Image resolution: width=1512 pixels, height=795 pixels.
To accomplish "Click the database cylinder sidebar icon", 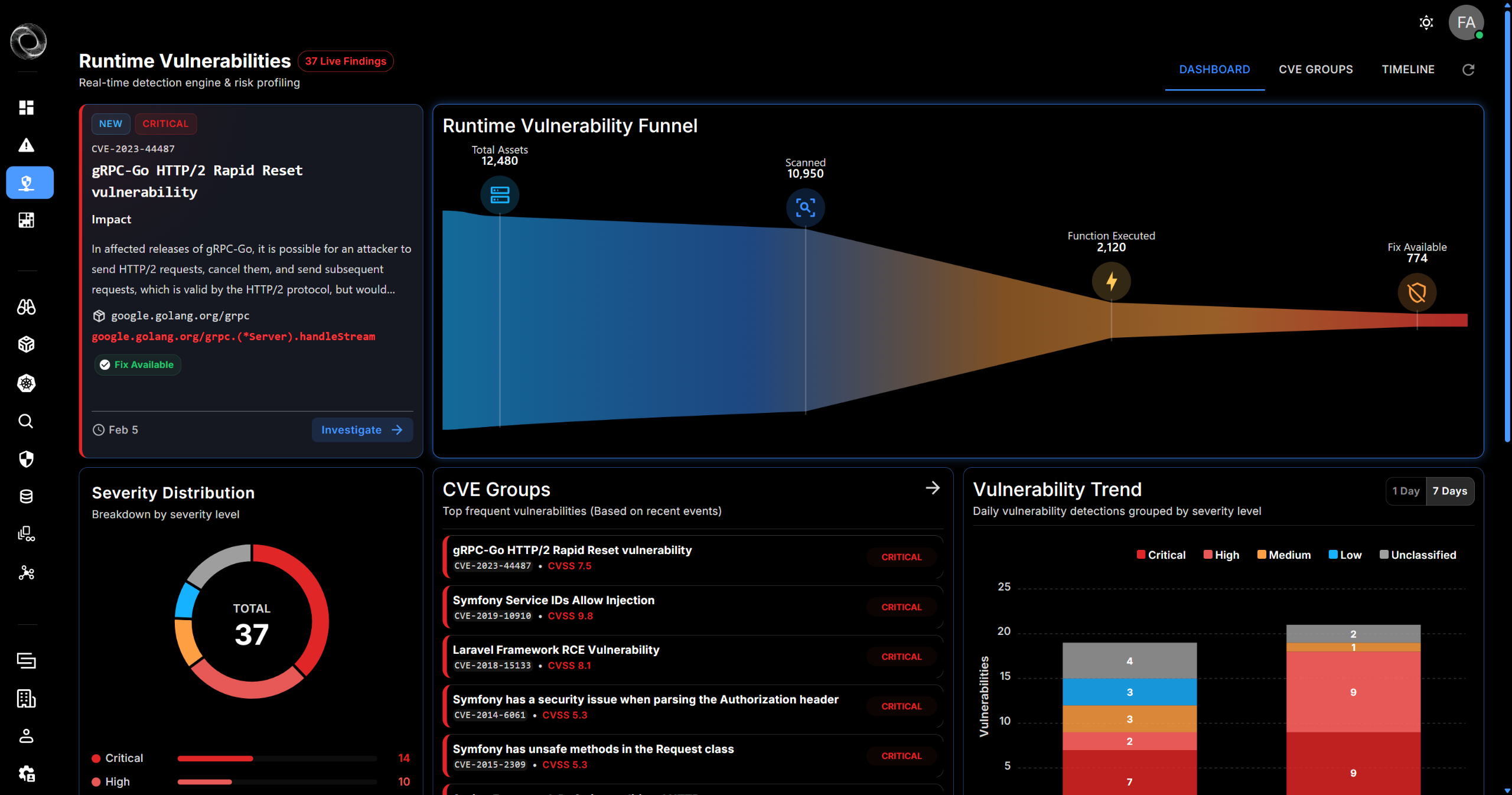I will 26,497.
